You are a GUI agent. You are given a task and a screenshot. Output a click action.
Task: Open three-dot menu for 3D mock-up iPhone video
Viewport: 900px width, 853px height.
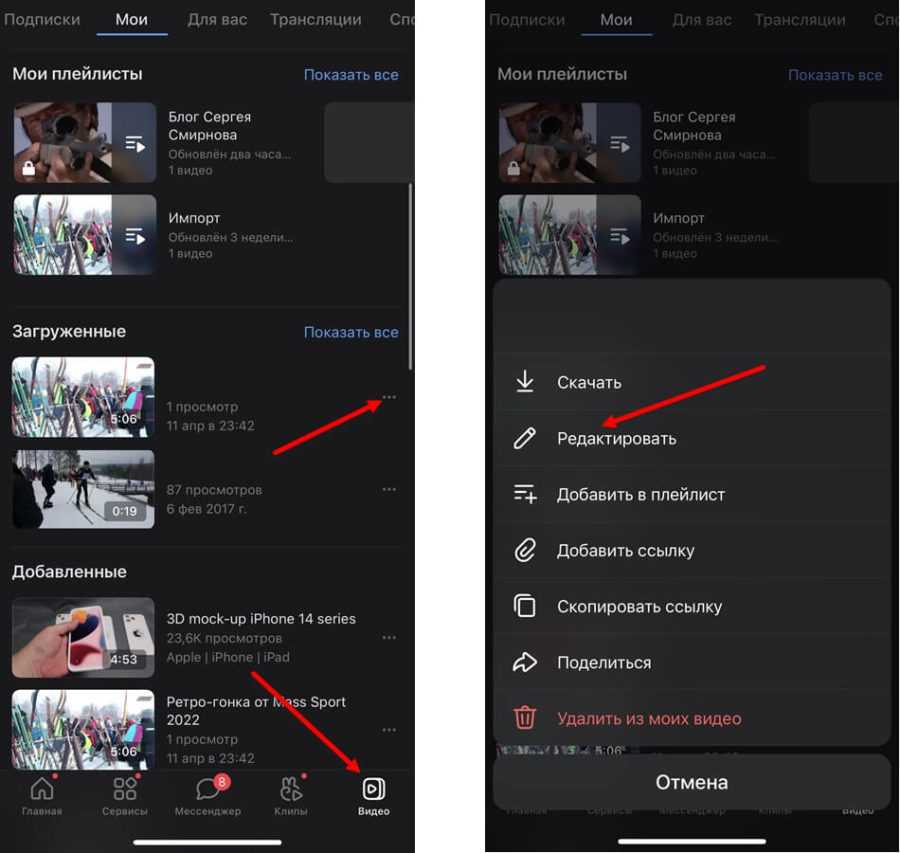tap(389, 638)
